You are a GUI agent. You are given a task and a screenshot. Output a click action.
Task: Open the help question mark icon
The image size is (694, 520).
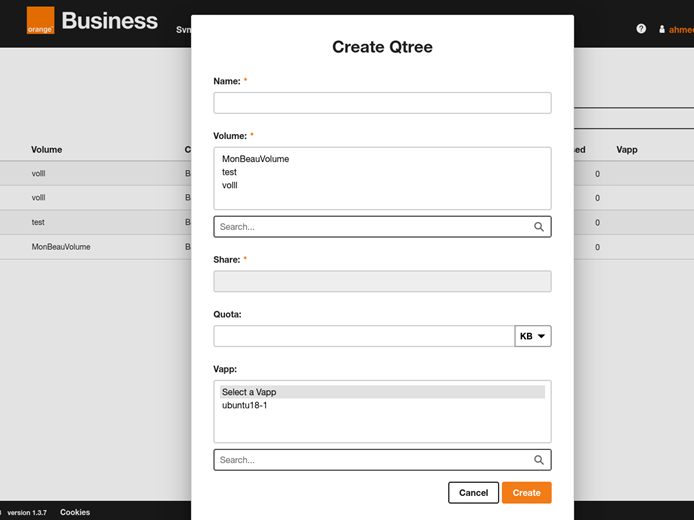641,29
